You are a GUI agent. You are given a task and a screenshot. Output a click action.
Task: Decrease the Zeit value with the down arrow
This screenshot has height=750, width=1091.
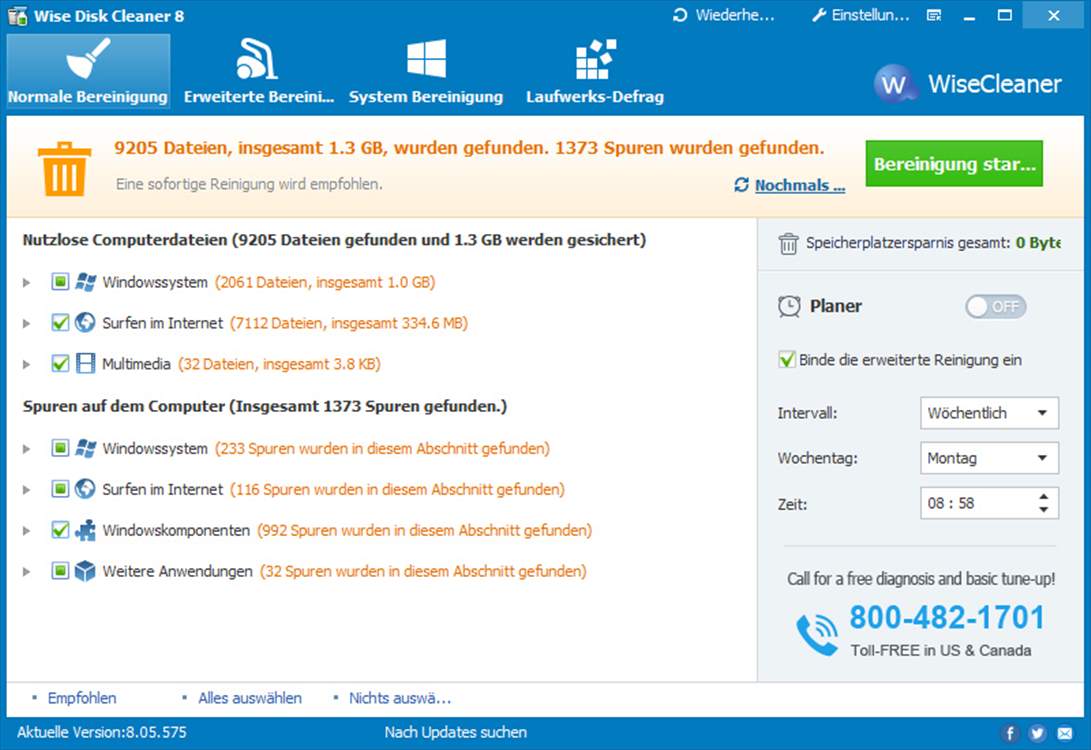[x=1044, y=509]
